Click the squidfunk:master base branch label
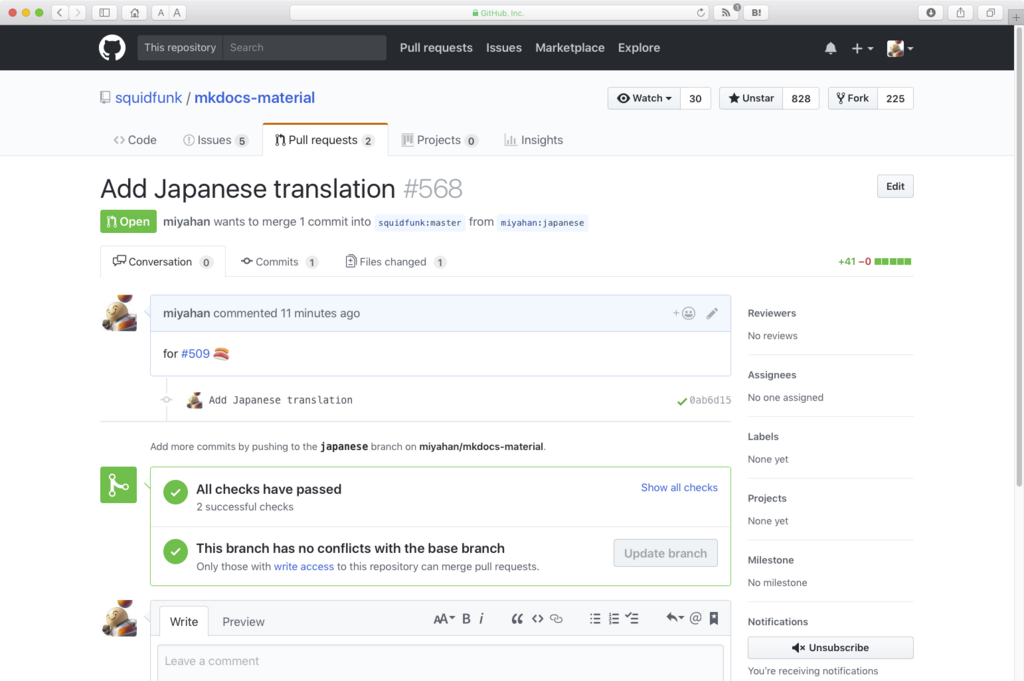The width and height of the screenshot is (1024, 681). coord(419,223)
